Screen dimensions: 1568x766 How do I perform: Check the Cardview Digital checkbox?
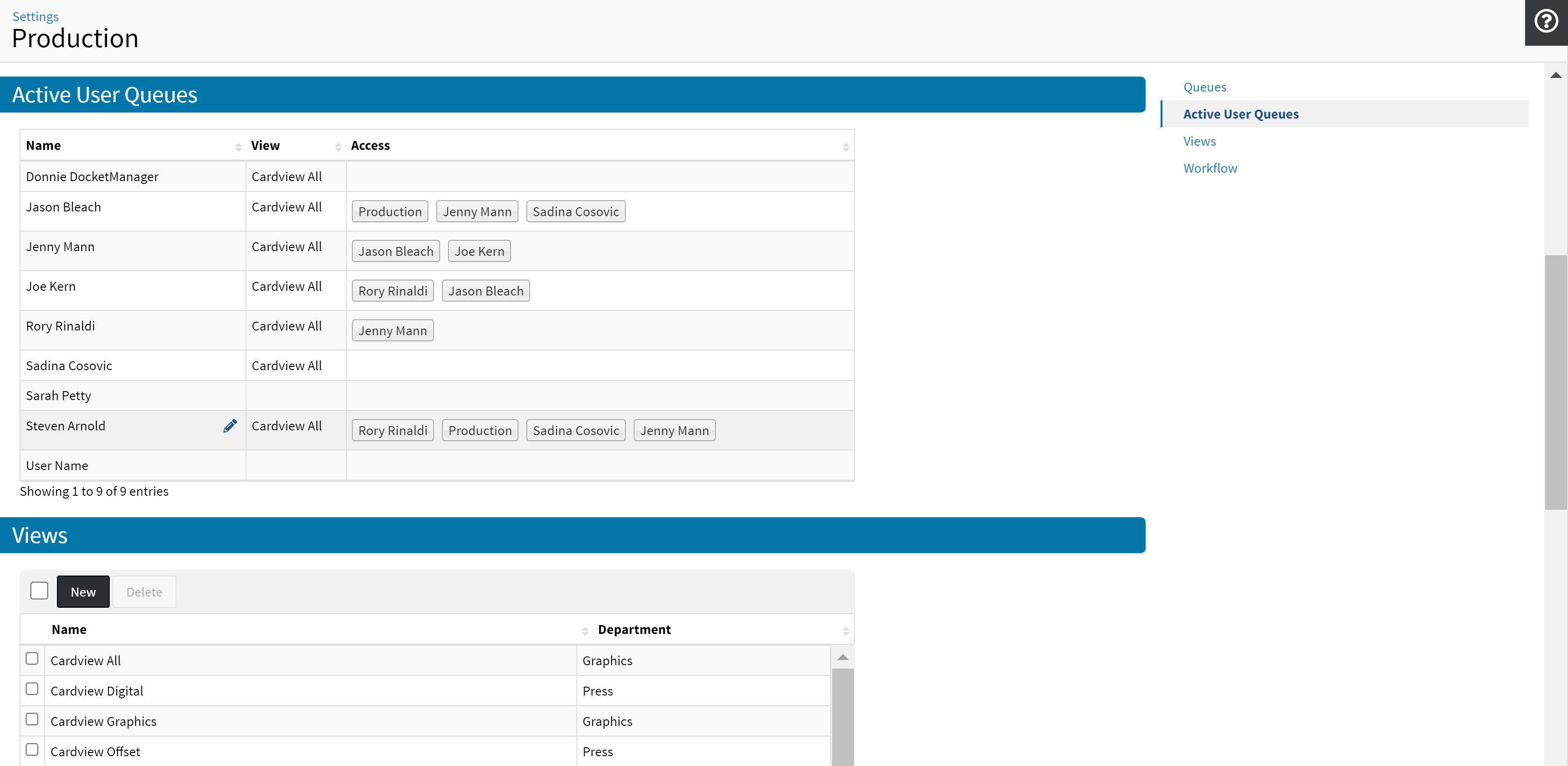[32, 689]
